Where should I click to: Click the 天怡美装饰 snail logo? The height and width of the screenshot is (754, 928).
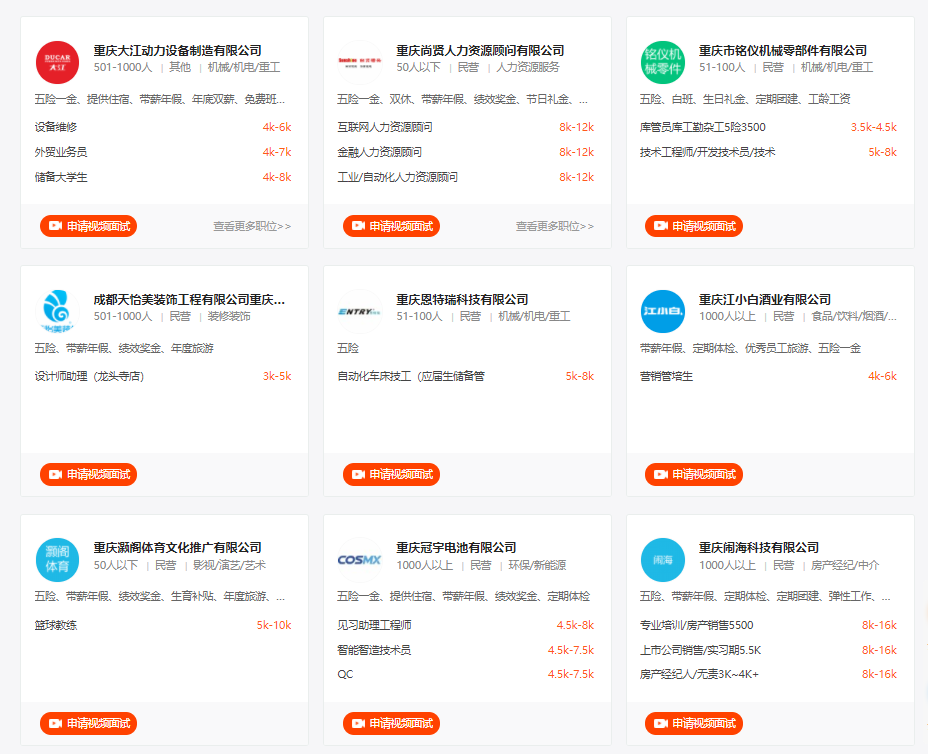pyautogui.click(x=57, y=311)
